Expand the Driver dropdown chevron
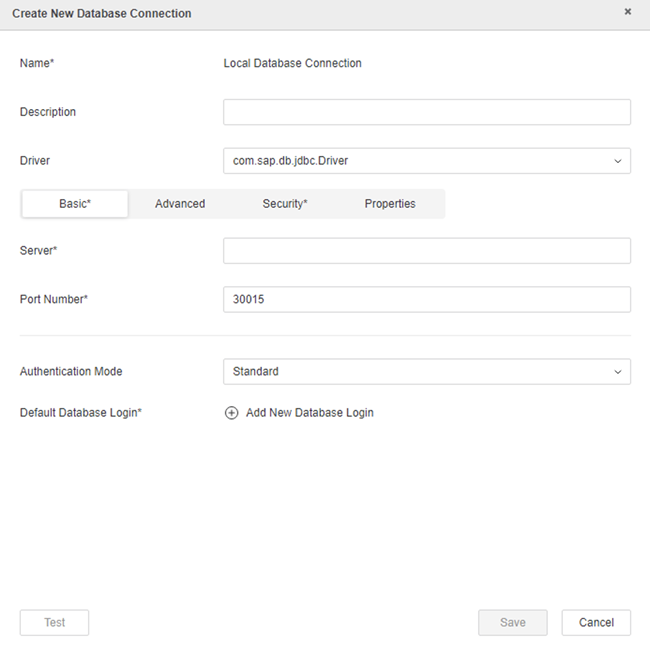The height and width of the screenshot is (658, 650). (616, 161)
